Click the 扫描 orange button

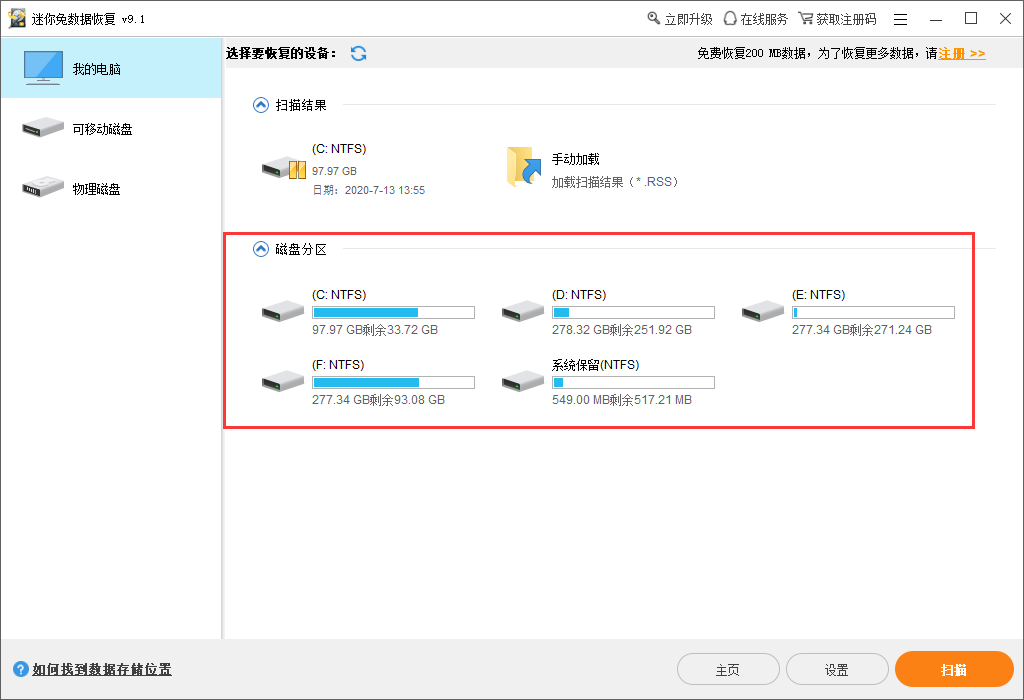click(x=954, y=669)
